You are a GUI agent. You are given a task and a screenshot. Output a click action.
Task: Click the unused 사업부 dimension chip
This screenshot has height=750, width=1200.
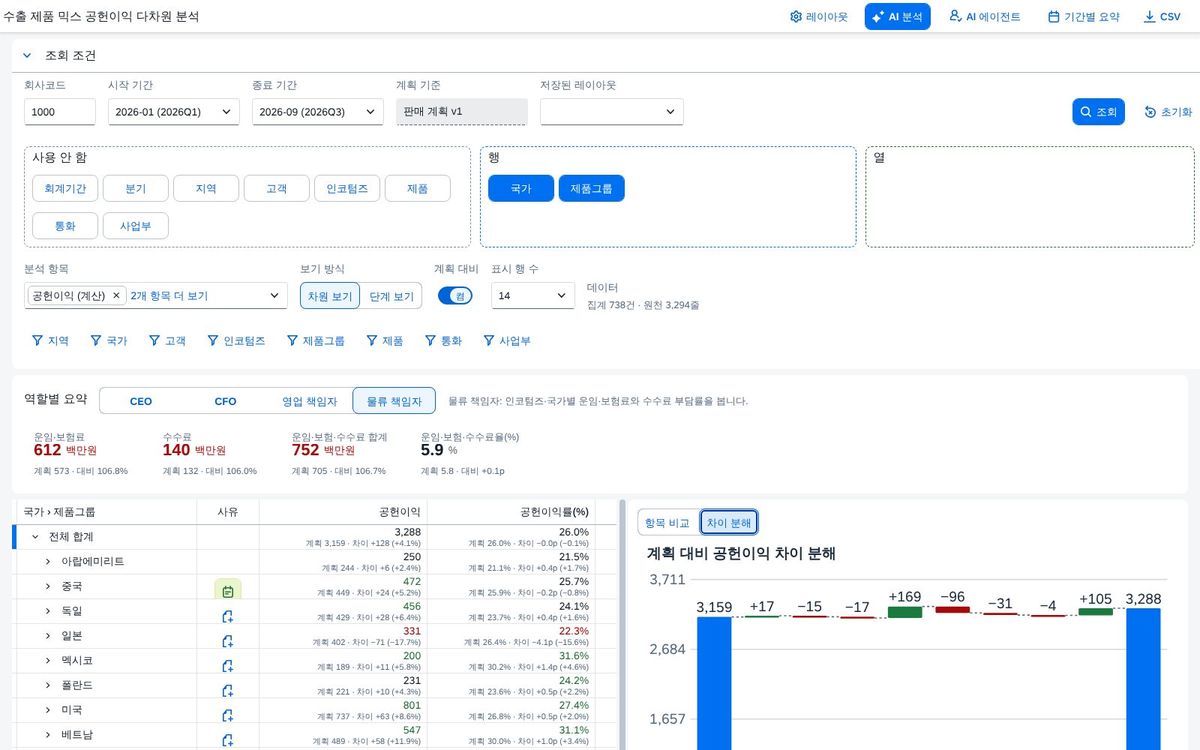(136, 226)
